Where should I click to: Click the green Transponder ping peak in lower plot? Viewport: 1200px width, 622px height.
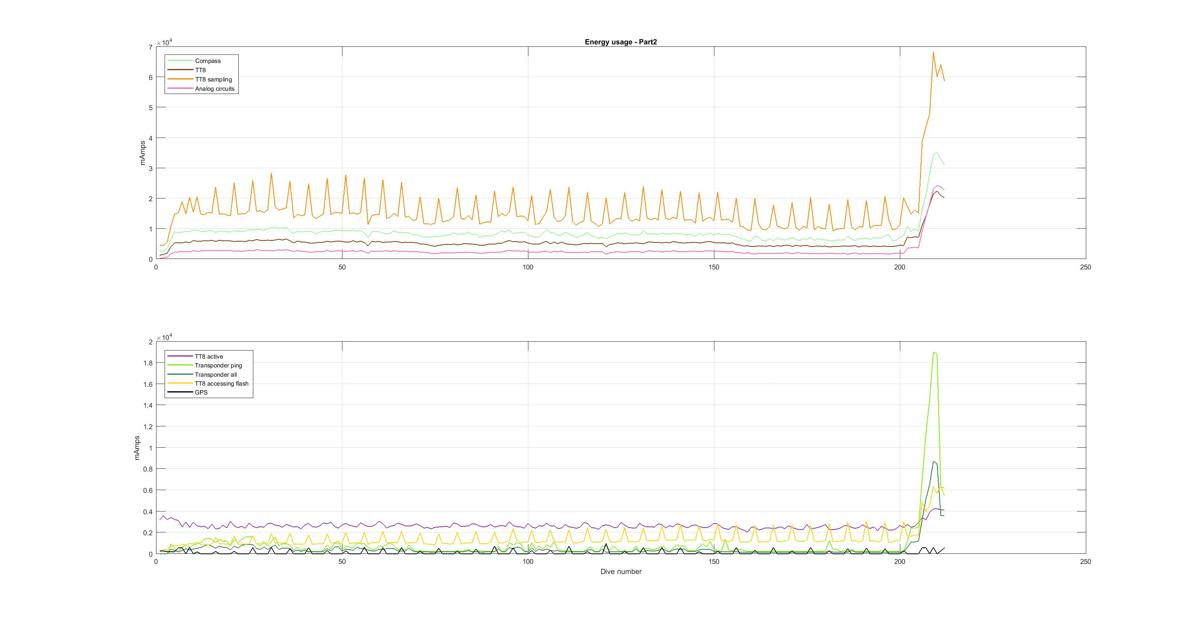934,353
